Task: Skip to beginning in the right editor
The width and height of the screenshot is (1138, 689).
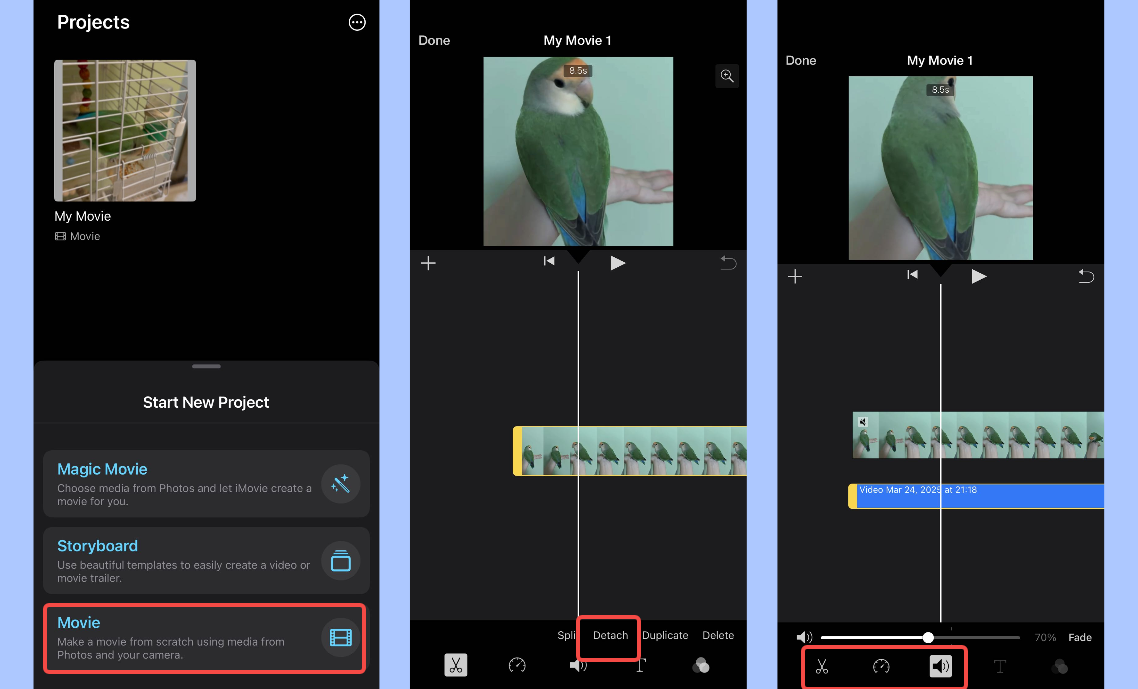Action: click(912, 274)
